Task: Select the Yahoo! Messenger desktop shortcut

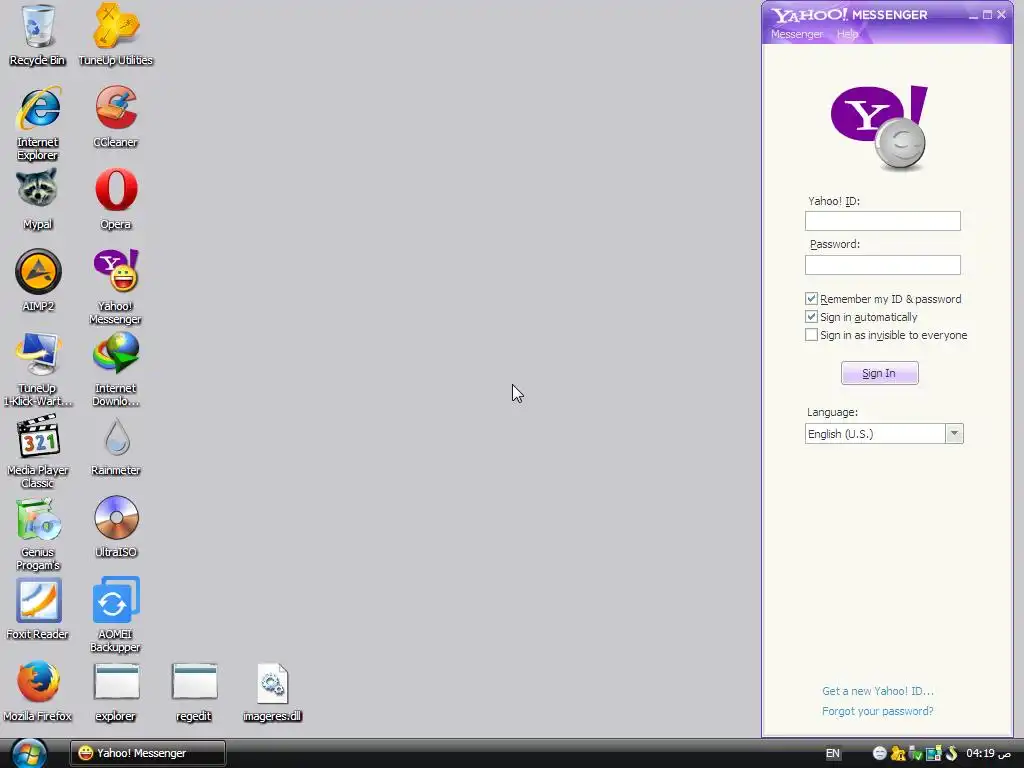Action: [116, 287]
